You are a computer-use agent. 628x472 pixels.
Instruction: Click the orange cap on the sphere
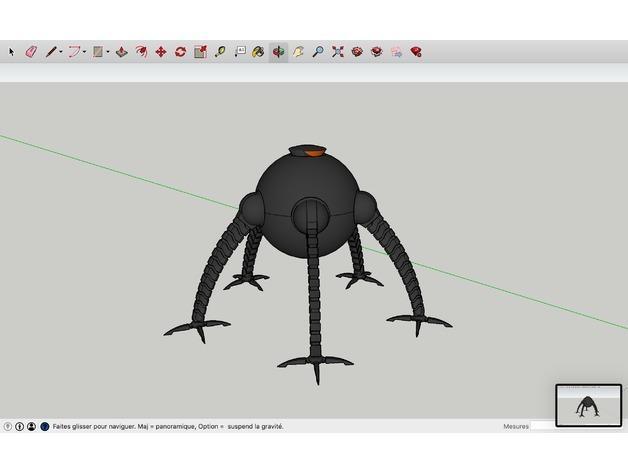312,153
